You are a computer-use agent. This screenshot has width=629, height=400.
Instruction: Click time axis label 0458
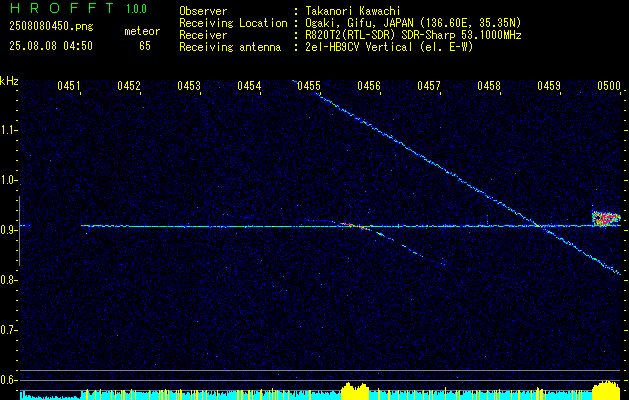click(489, 85)
